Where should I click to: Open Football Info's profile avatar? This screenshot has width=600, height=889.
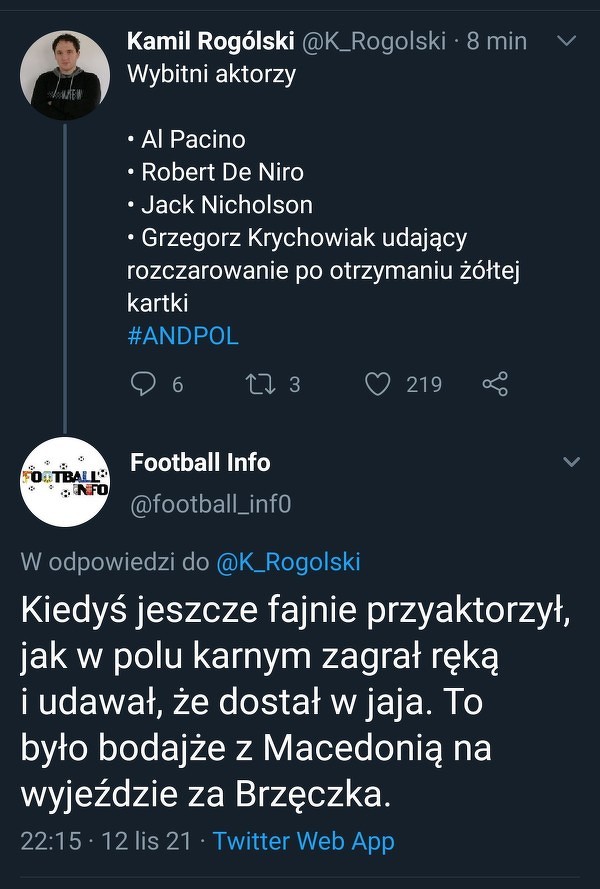point(65,483)
